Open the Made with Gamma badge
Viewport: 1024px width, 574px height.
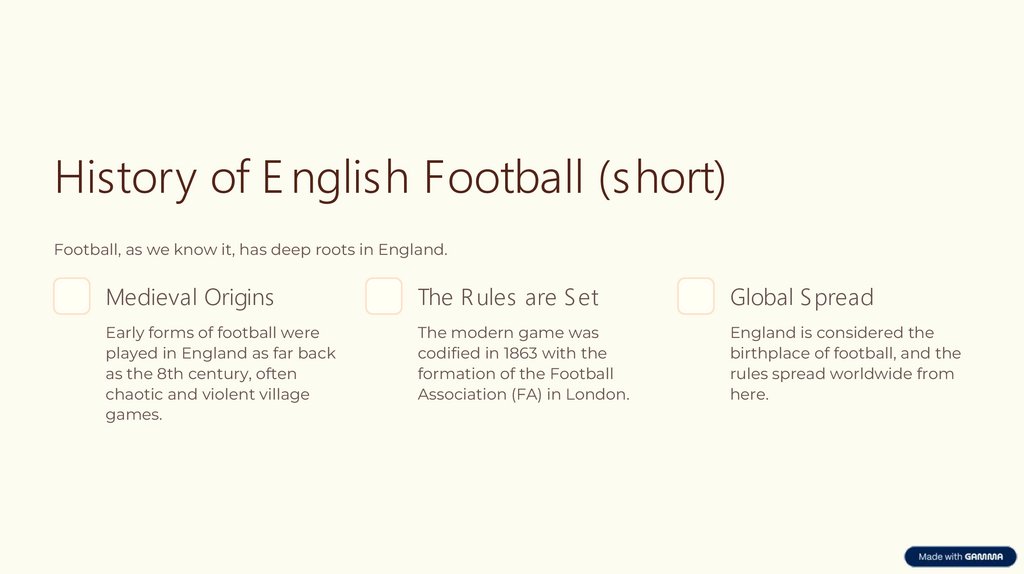(x=959, y=557)
